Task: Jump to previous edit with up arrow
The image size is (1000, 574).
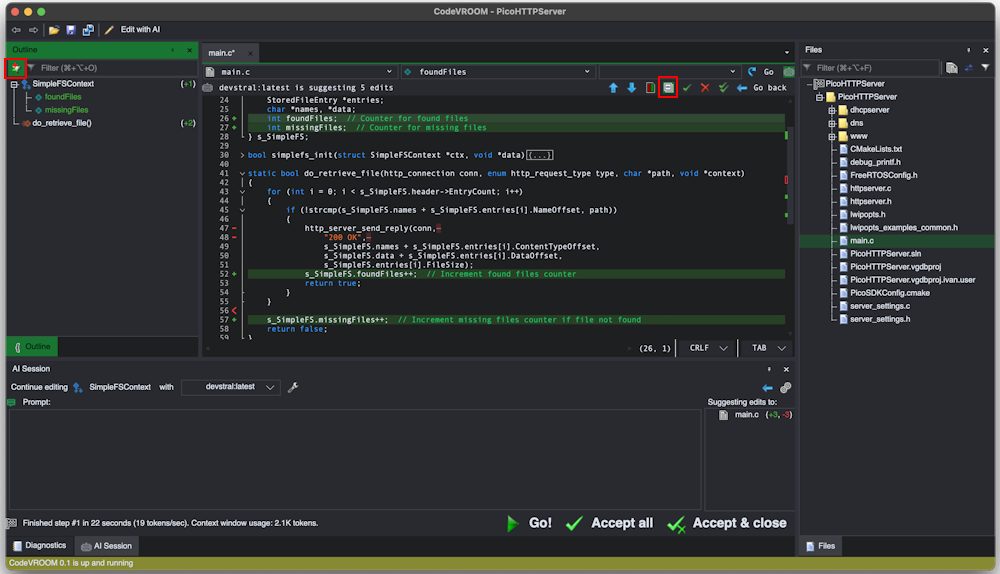Action: point(613,88)
